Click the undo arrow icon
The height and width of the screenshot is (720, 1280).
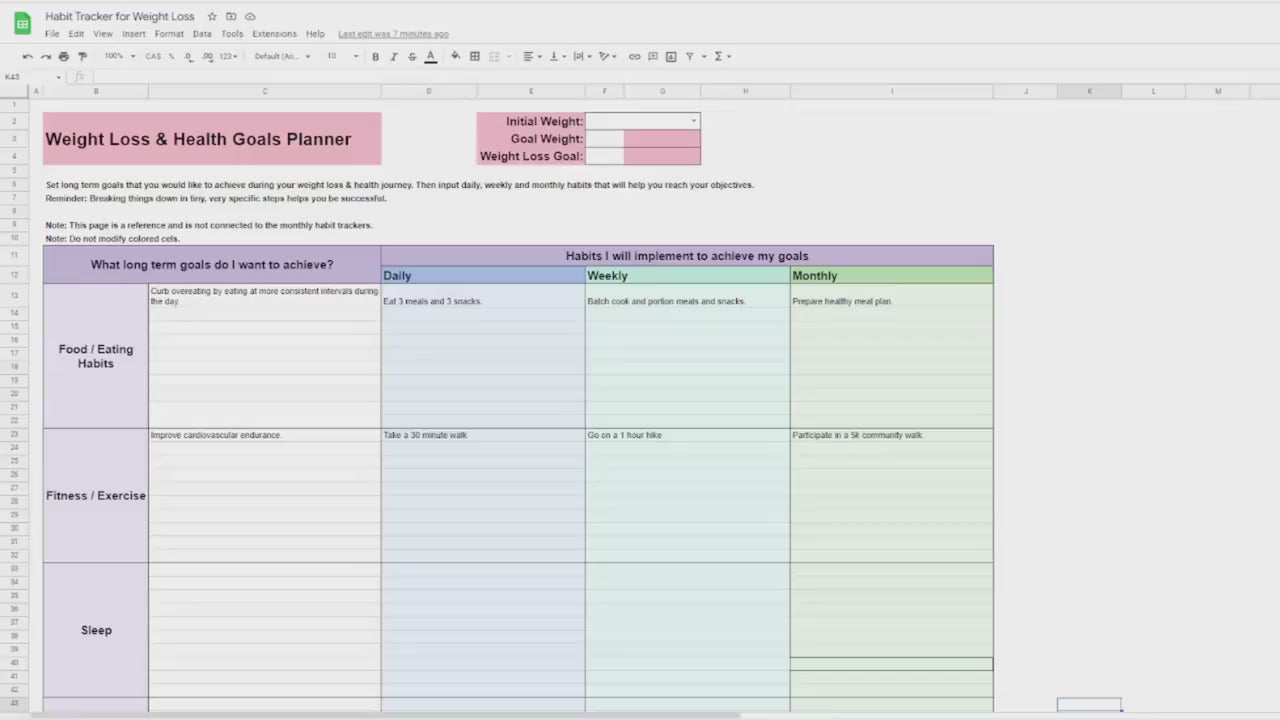click(27, 57)
